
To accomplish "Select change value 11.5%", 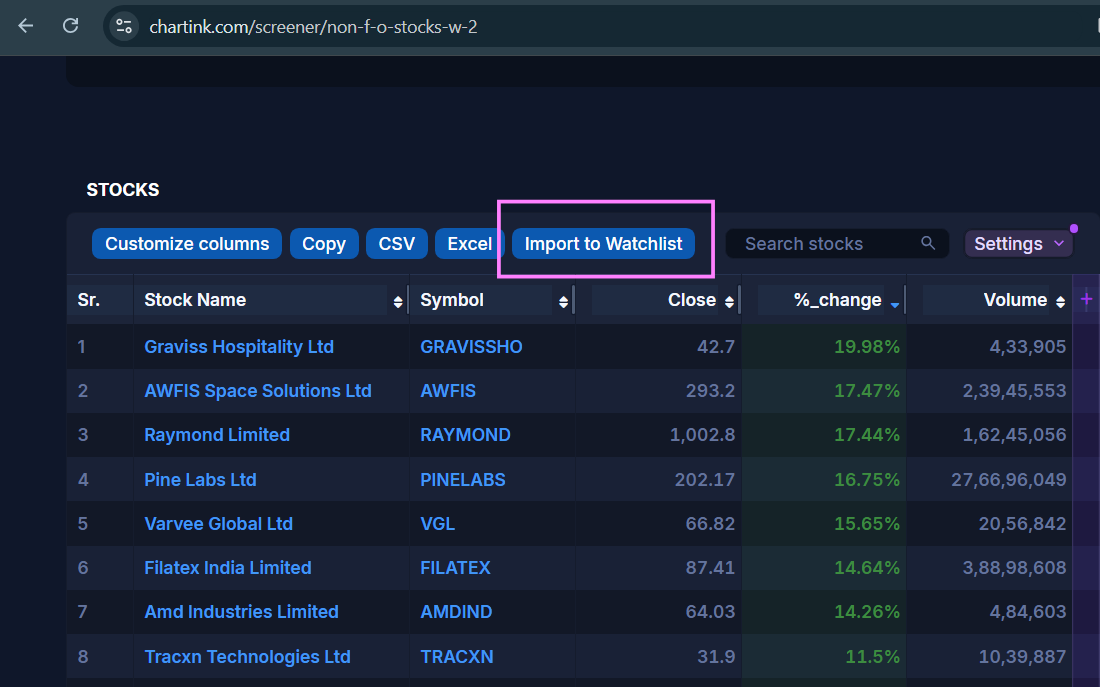I will click(x=872, y=657).
